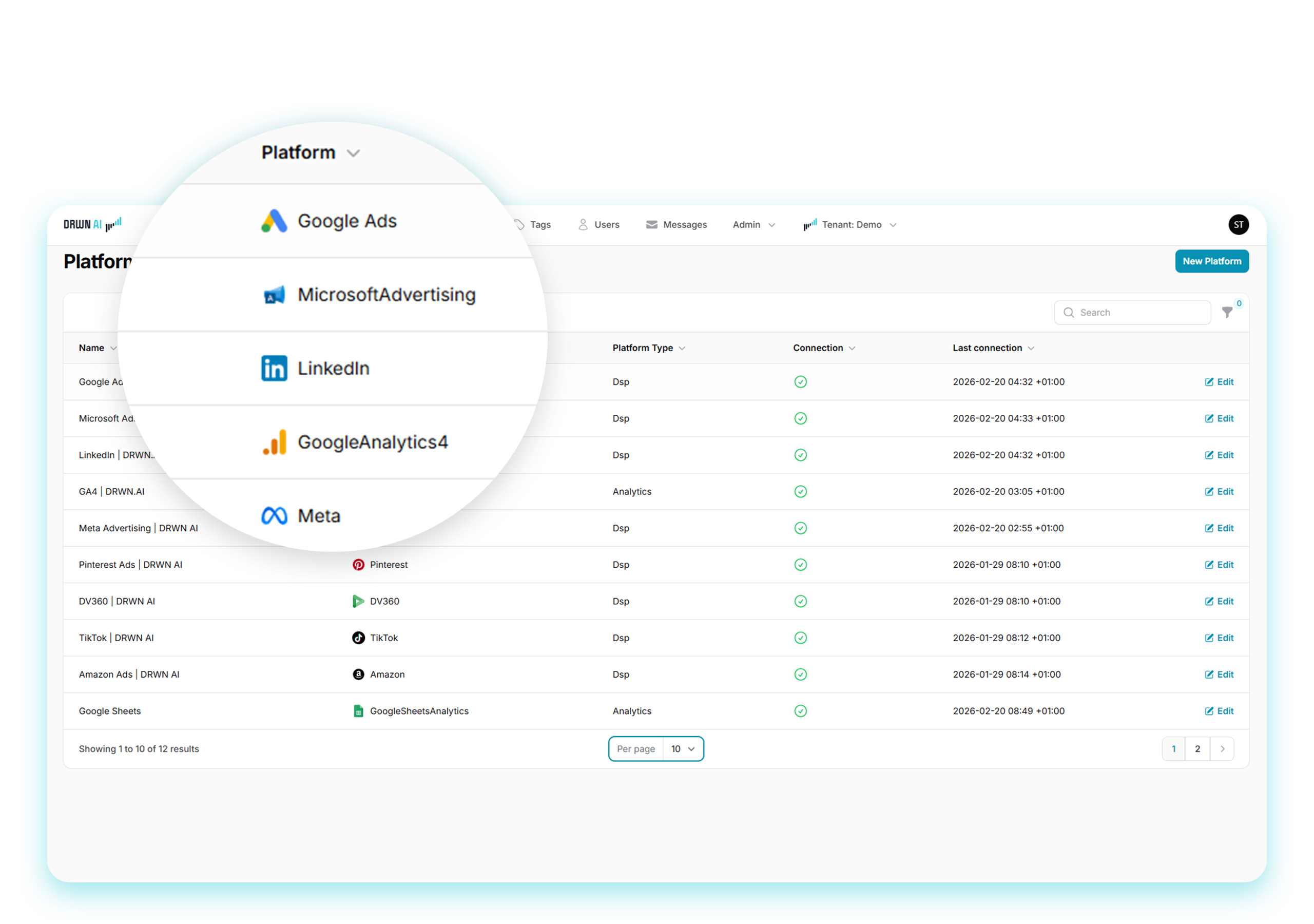
Task: Click the MicrosoftAdvertising logo in the magnified list
Action: pos(274,295)
